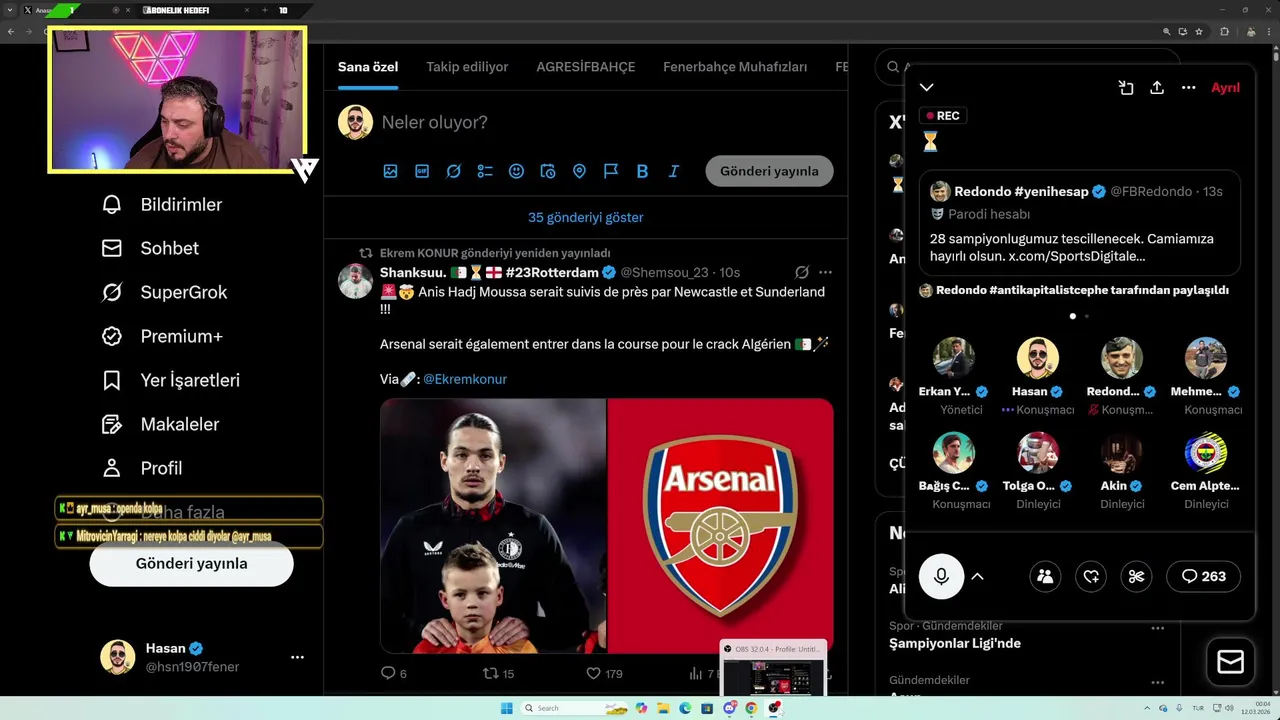
Task: Open more options on Shanksuu post
Action: (x=825, y=272)
